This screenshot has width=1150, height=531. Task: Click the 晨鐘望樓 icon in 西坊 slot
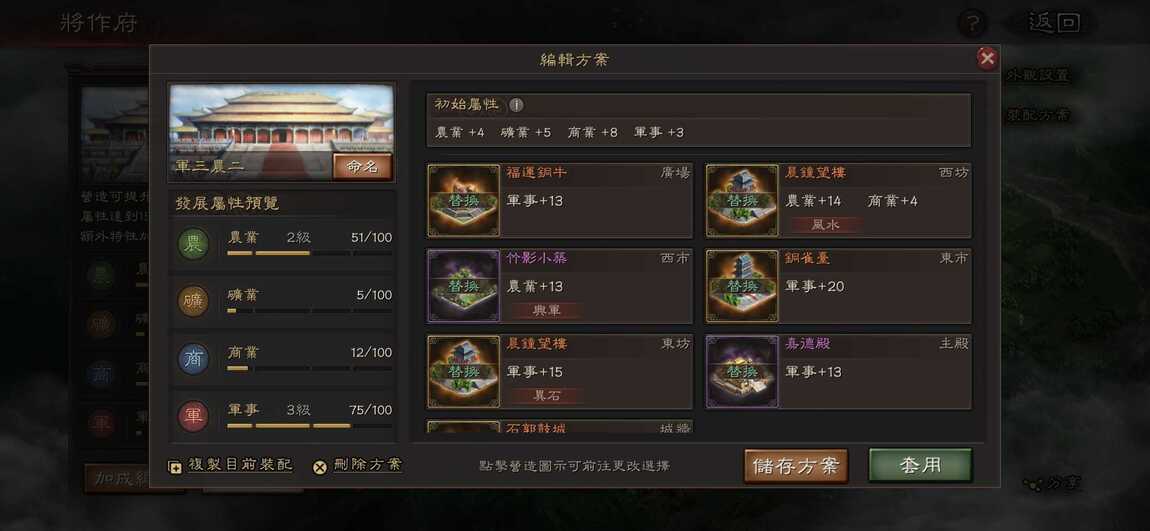pos(742,200)
